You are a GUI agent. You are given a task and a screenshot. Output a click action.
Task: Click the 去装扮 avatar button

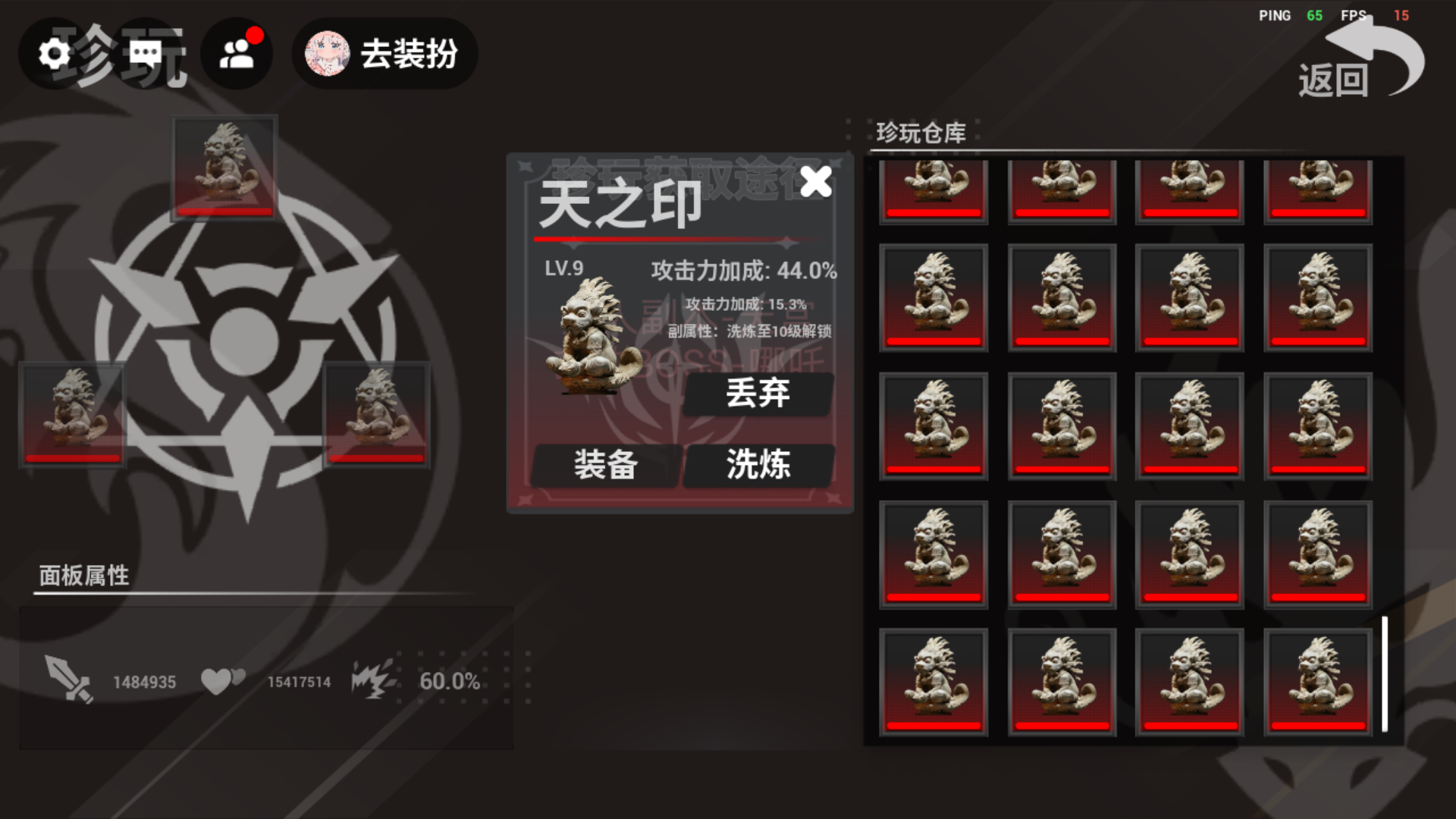point(385,54)
